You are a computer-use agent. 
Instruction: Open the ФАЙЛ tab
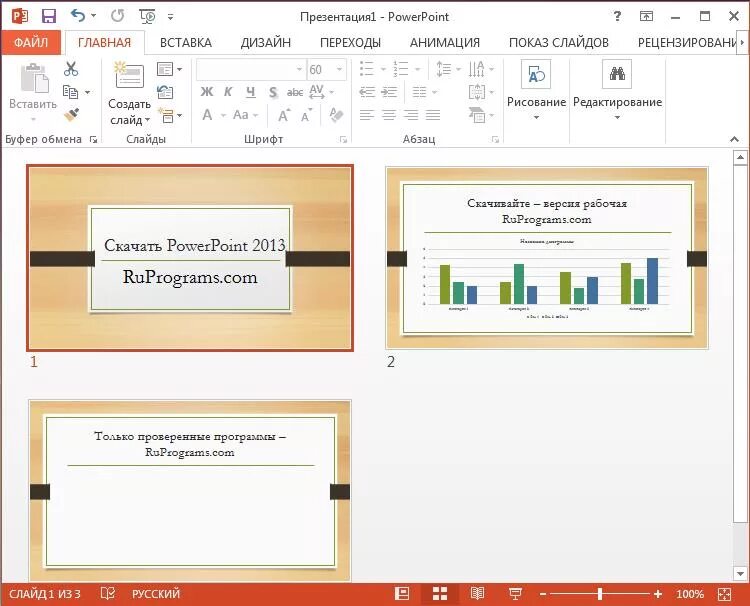31,43
